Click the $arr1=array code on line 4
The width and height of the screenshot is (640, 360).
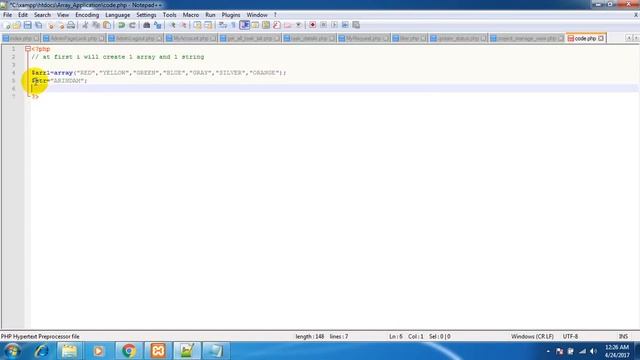click(x=52, y=73)
